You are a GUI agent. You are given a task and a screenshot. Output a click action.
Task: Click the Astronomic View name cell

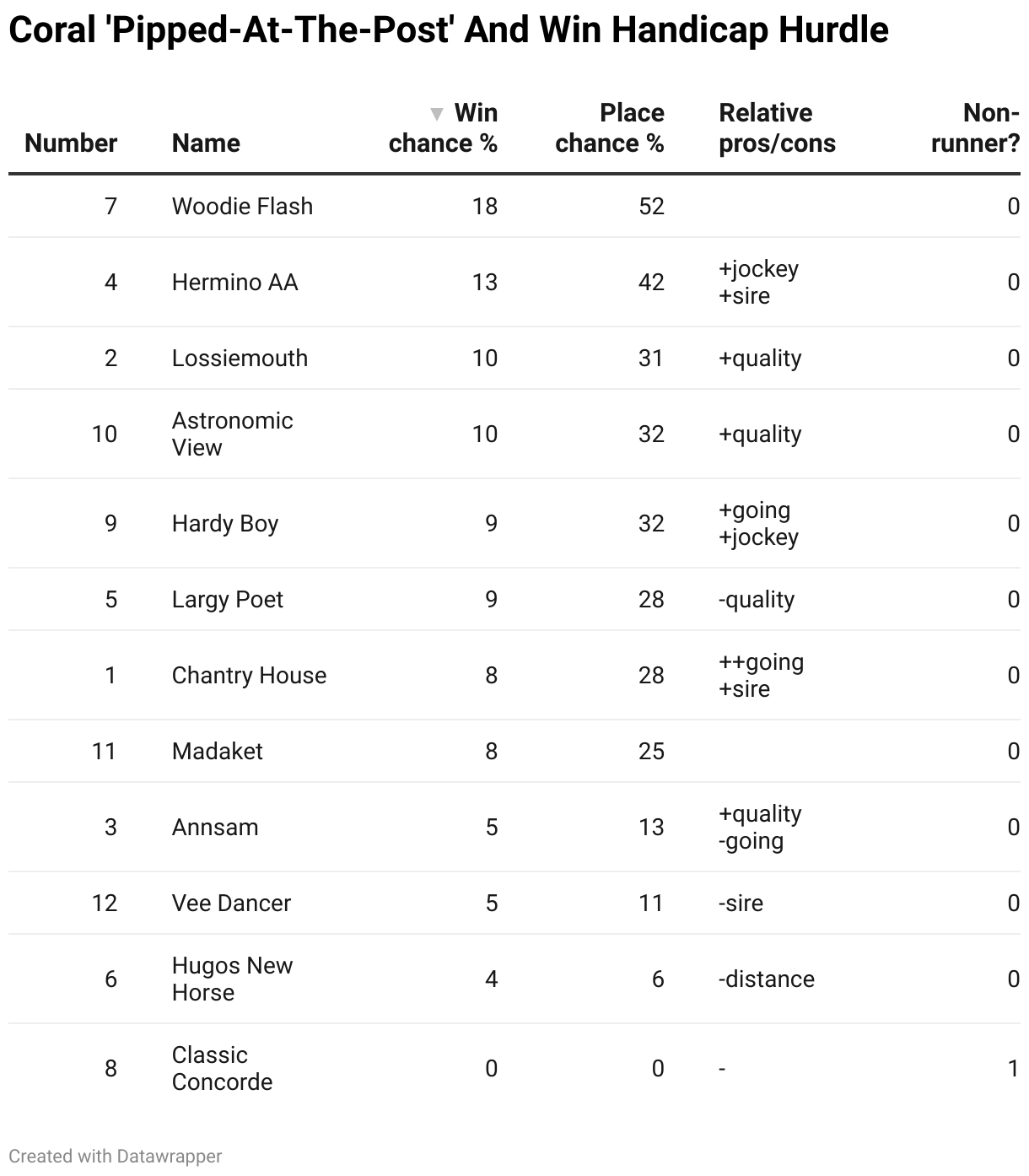pos(232,434)
